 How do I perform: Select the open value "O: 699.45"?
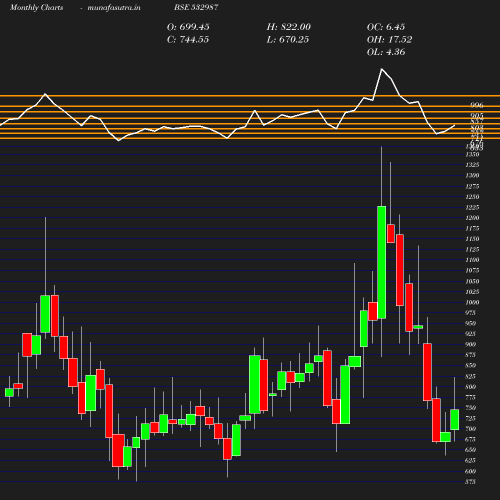click(188, 27)
